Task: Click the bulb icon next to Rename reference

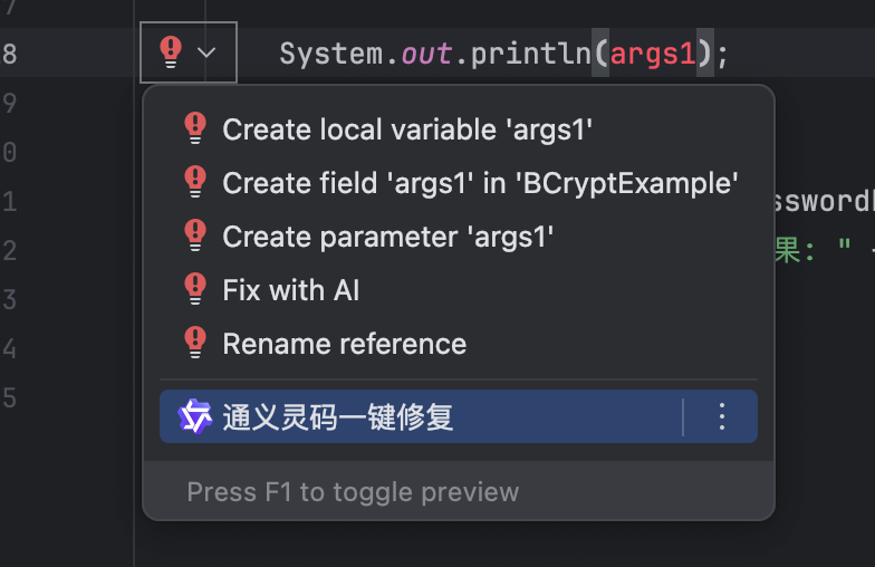Action: (x=195, y=342)
